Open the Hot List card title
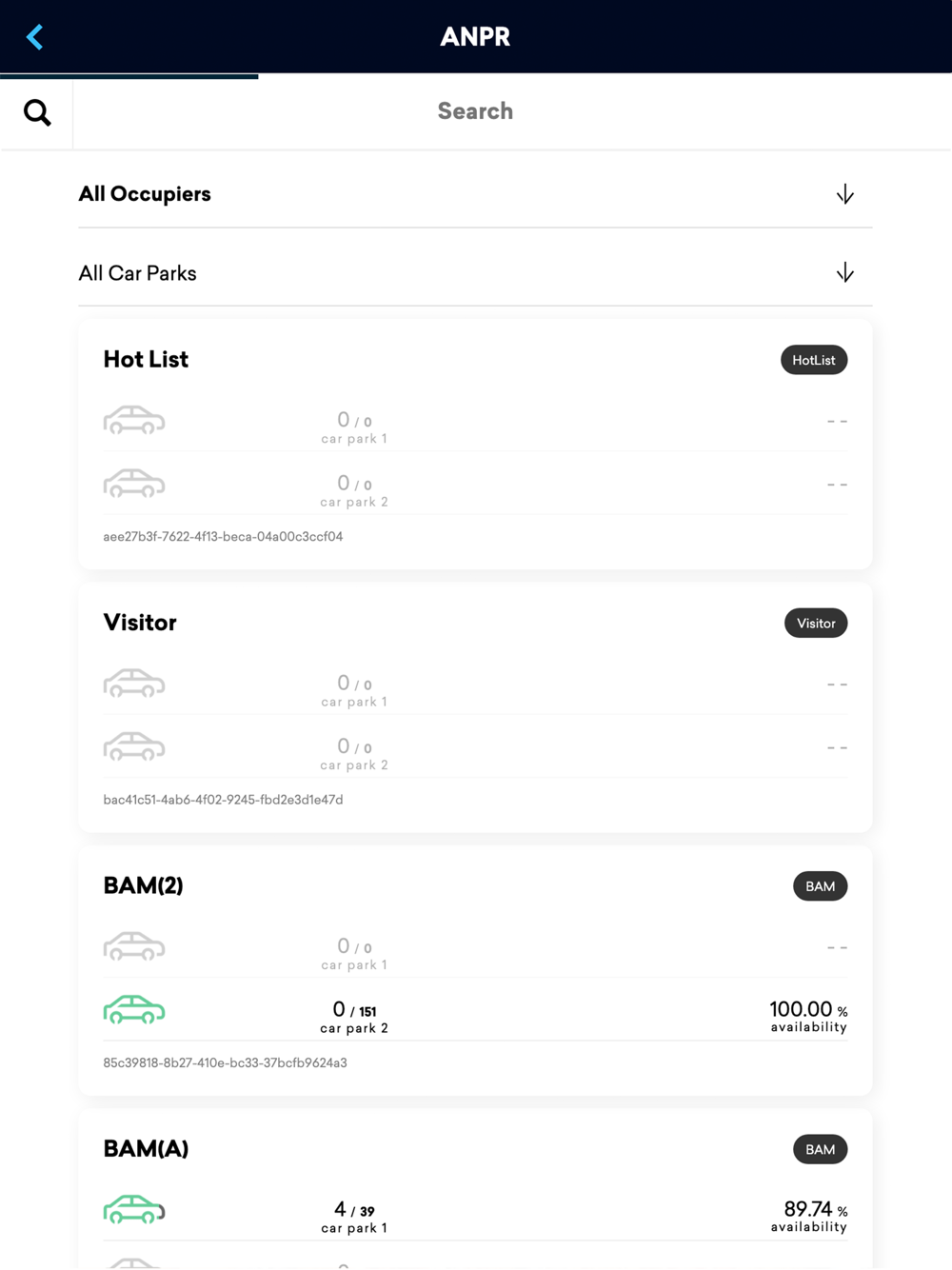 point(146,360)
